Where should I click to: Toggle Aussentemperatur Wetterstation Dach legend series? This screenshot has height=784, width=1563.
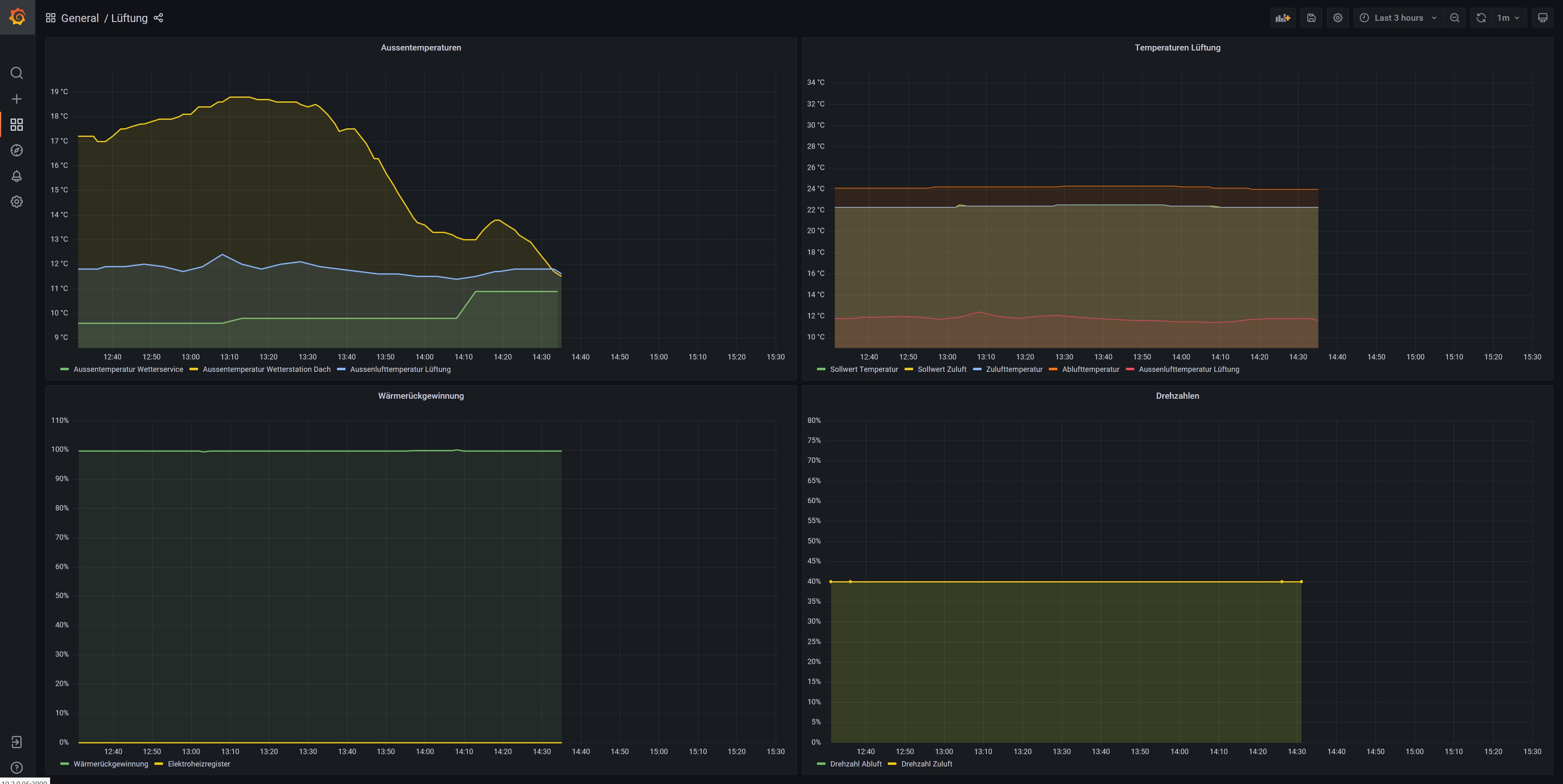pyautogui.click(x=266, y=369)
